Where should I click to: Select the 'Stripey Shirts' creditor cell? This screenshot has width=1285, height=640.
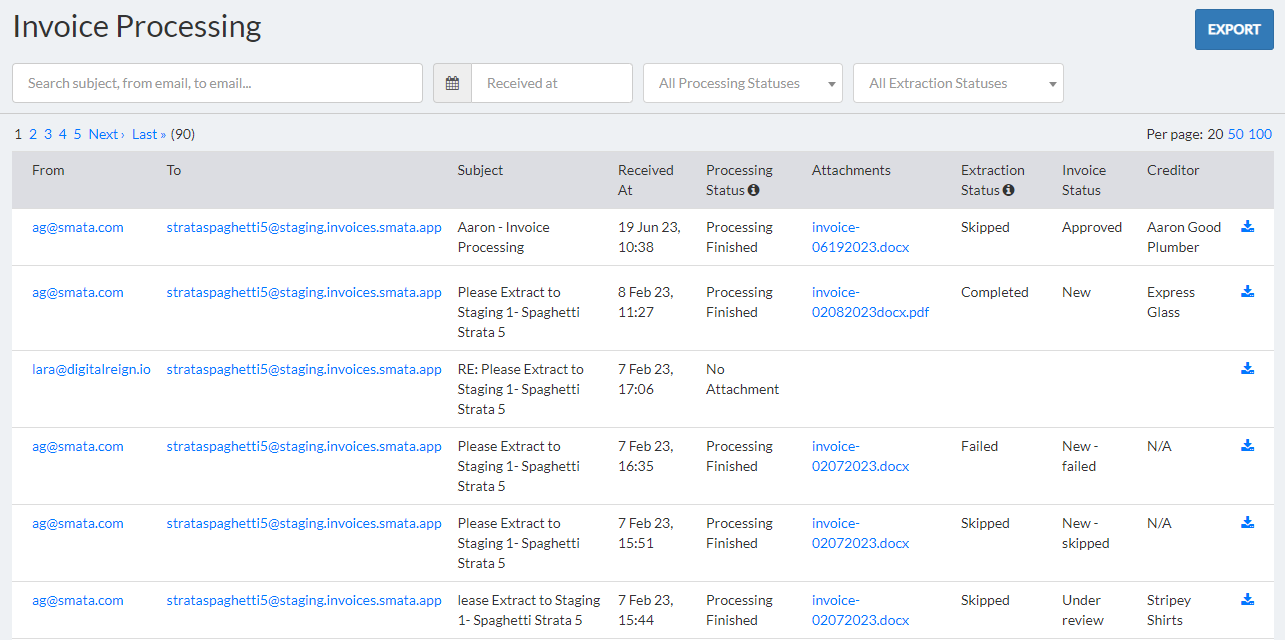[x=1169, y=610]
